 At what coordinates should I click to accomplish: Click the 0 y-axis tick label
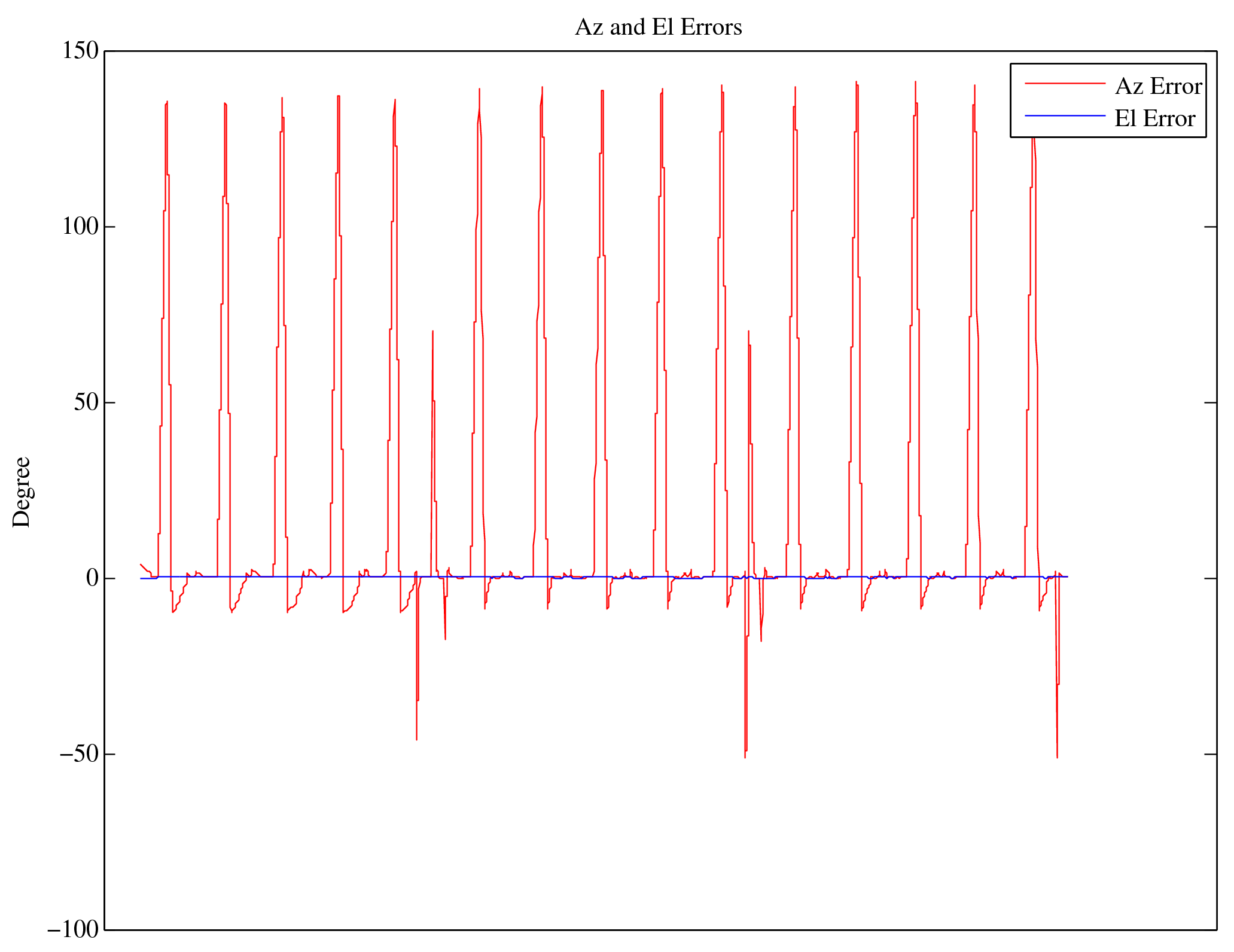tap(92, 578)
